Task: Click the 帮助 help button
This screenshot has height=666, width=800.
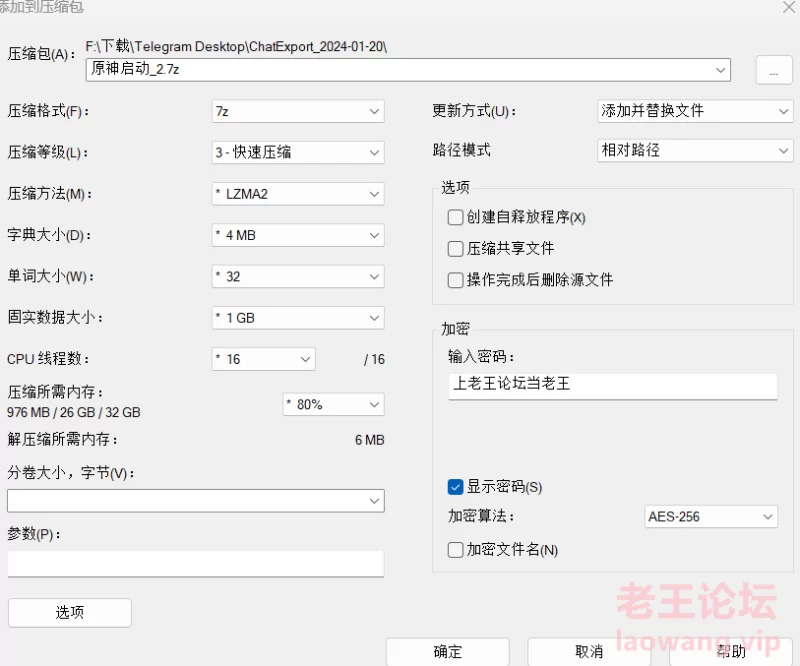Action: coord(731,652)
